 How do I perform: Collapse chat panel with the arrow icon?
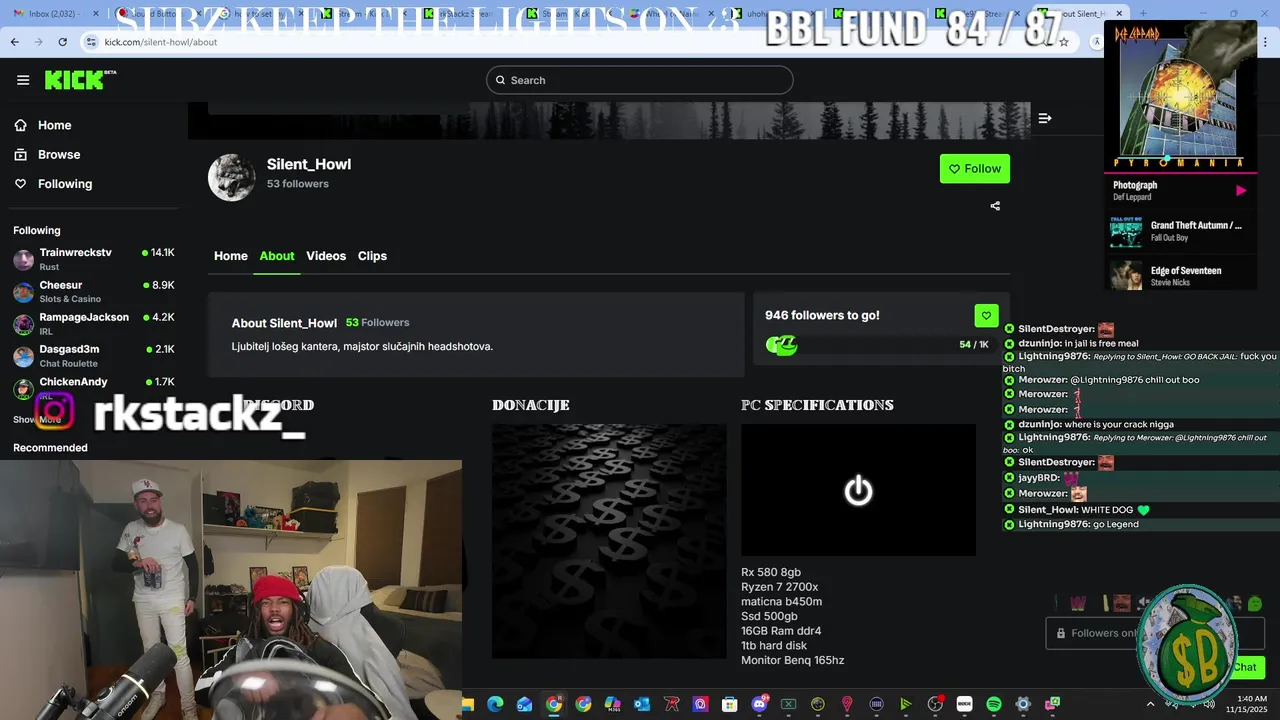[x=1045, y=118]
